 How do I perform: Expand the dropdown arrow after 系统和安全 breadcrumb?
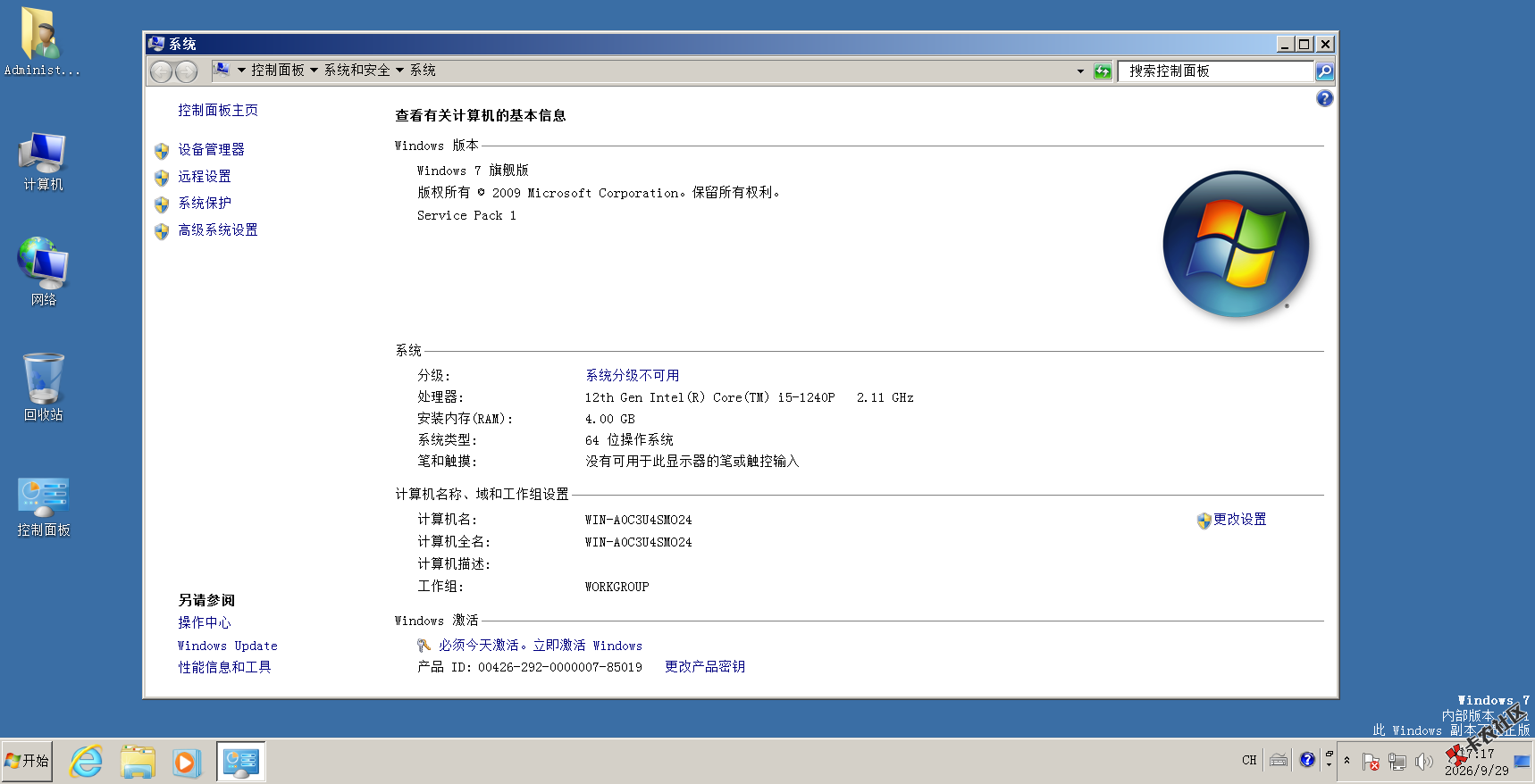399,71
